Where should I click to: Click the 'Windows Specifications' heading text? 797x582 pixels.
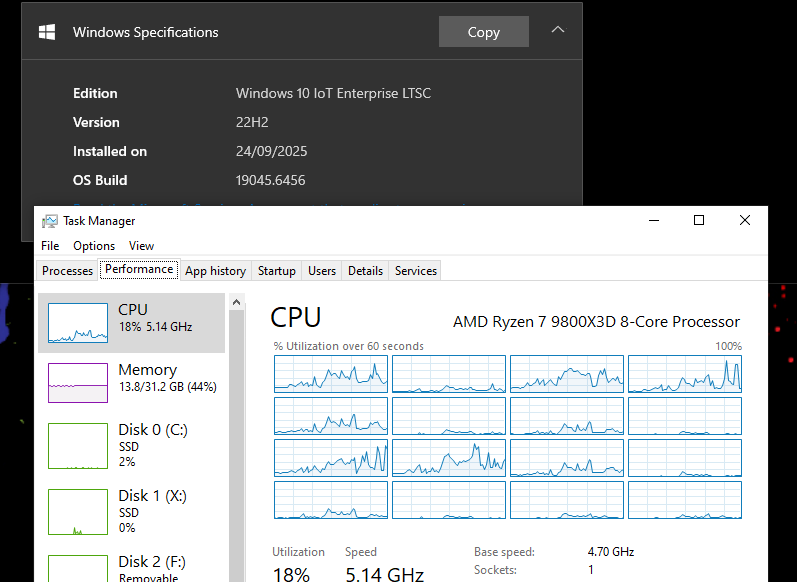click(145, 32)
